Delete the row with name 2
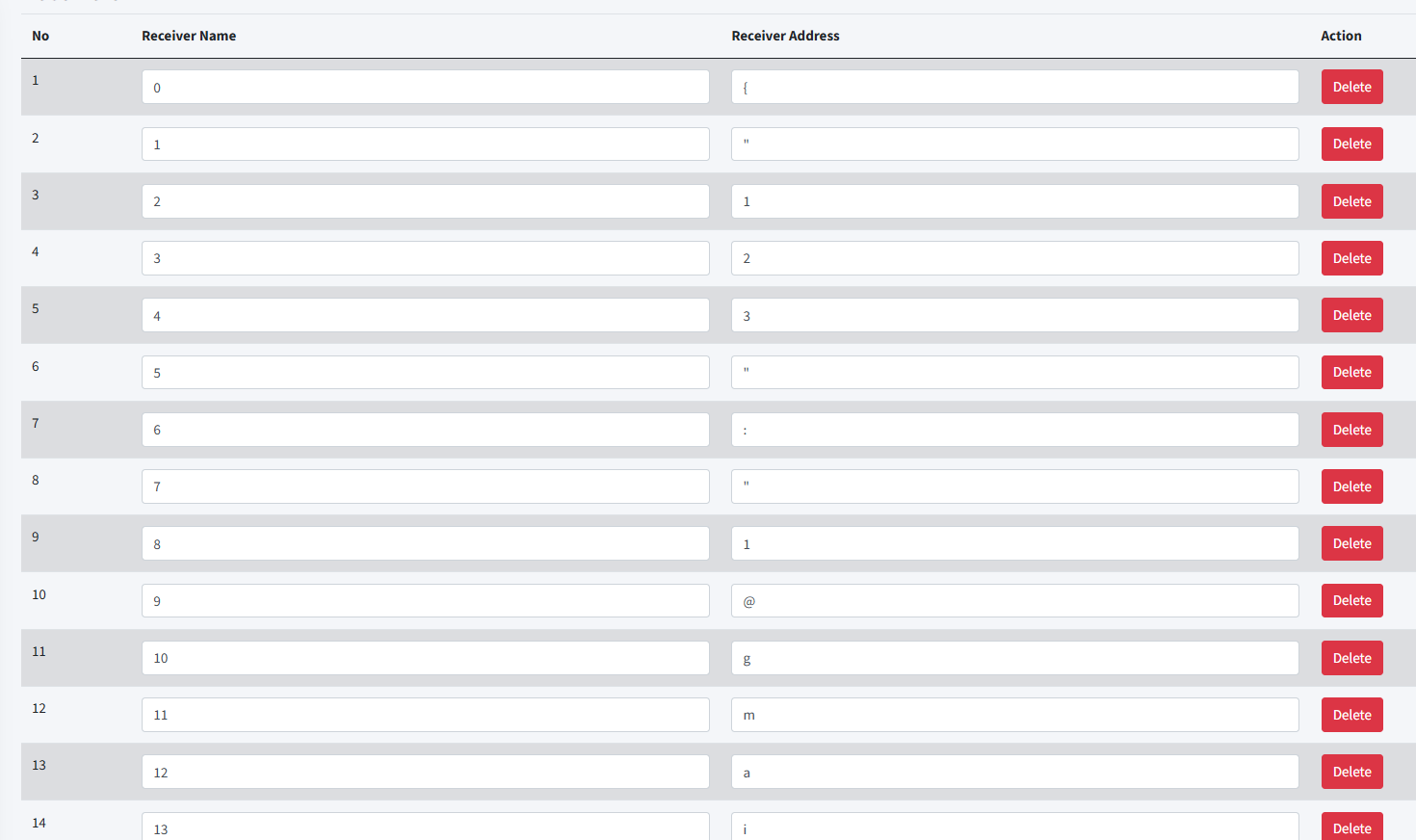The image size is (1416, 840). tap(1351, 201)
